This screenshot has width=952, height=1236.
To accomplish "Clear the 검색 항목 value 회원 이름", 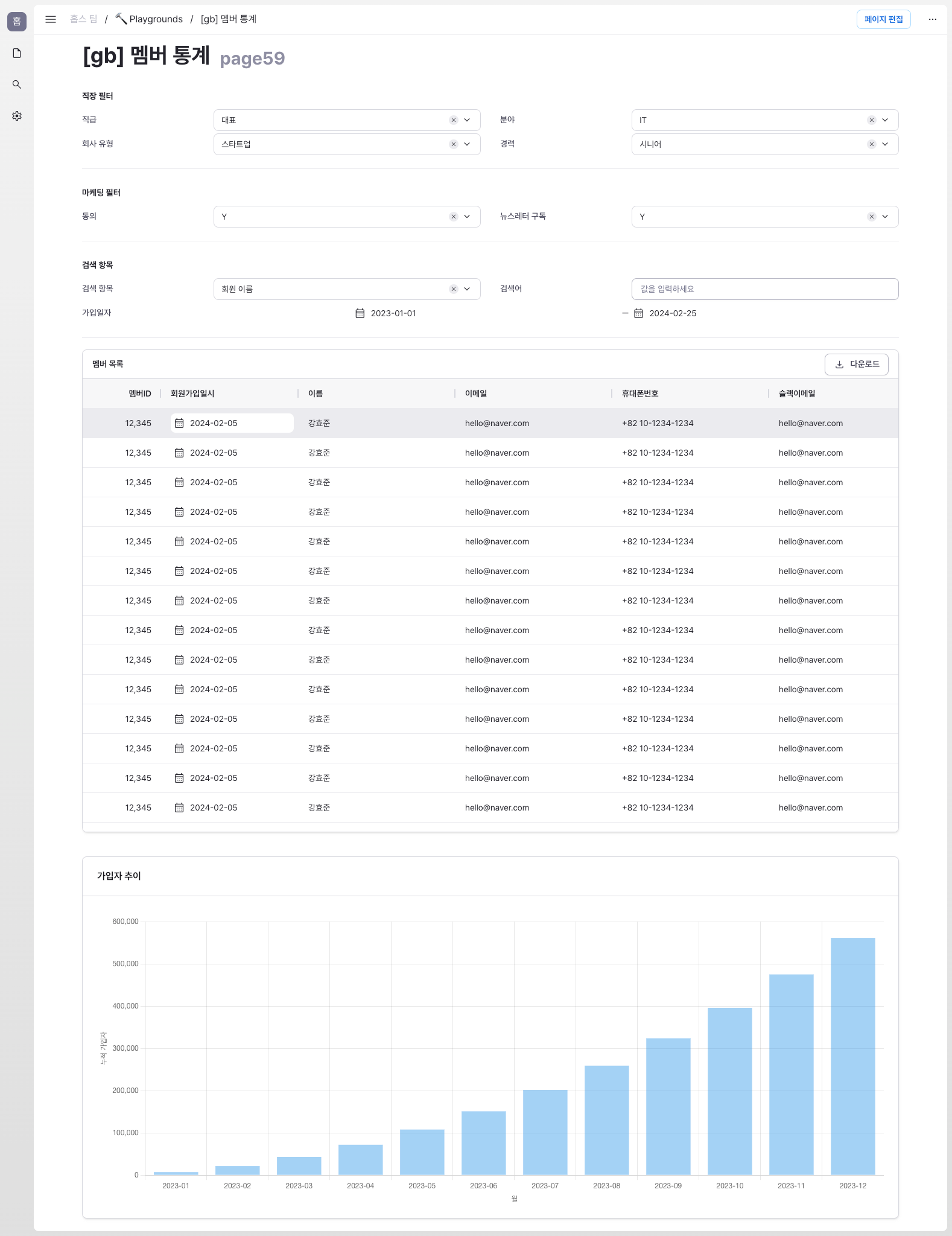I will point(454,289).
